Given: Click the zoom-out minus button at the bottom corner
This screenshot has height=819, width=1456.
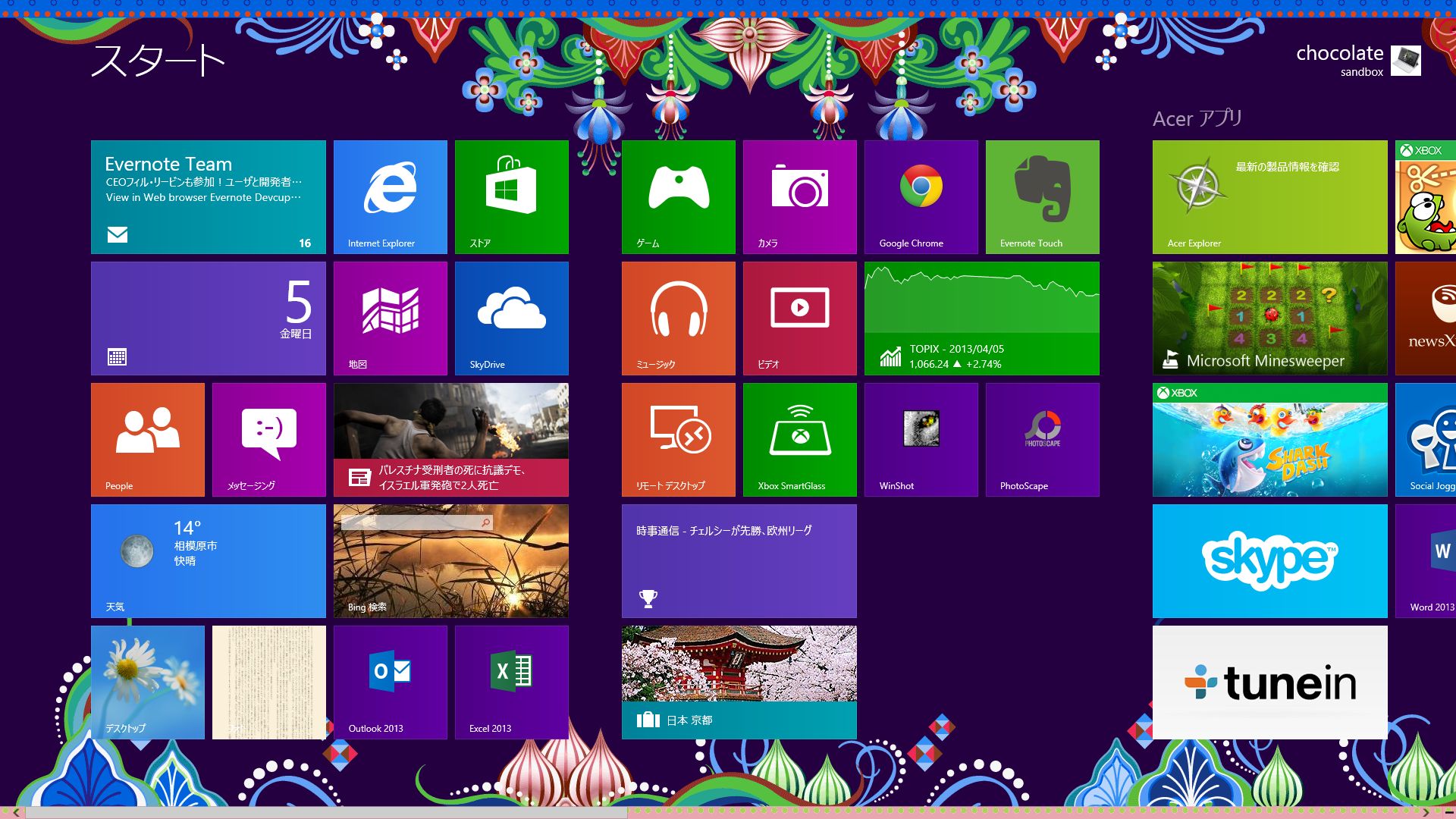Looking at the screenshot, I should [1448, 813].
